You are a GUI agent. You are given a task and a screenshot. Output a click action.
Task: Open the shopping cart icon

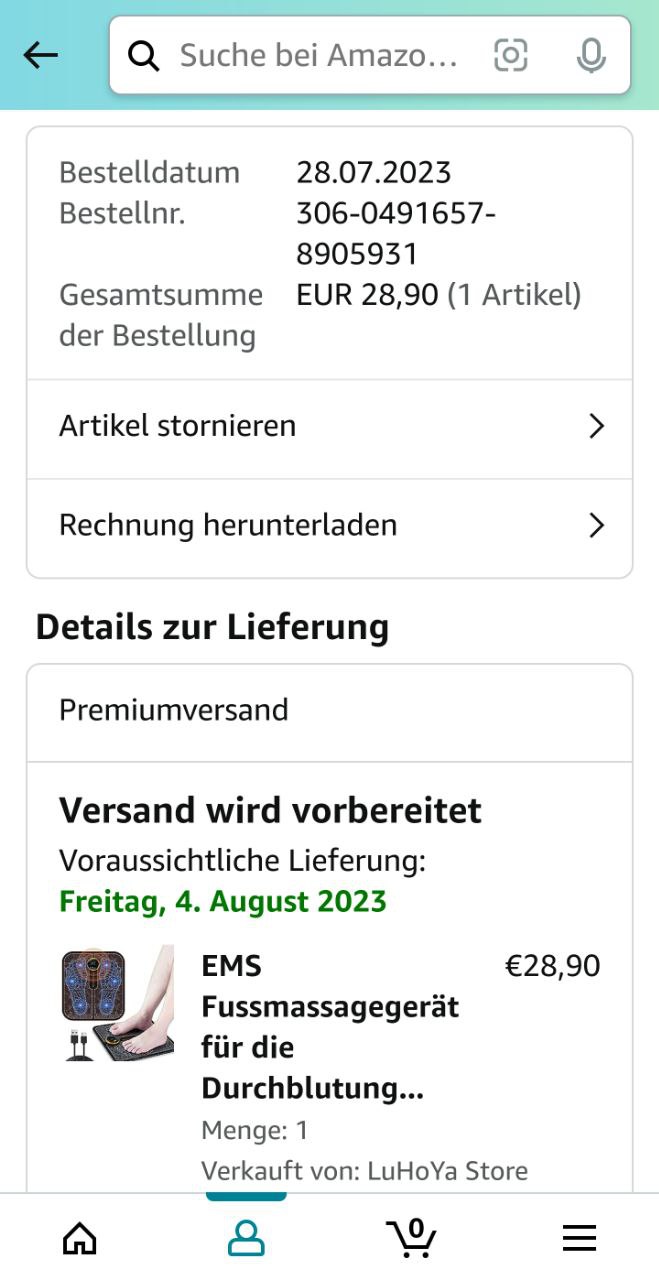click(x=411, y=1237)
